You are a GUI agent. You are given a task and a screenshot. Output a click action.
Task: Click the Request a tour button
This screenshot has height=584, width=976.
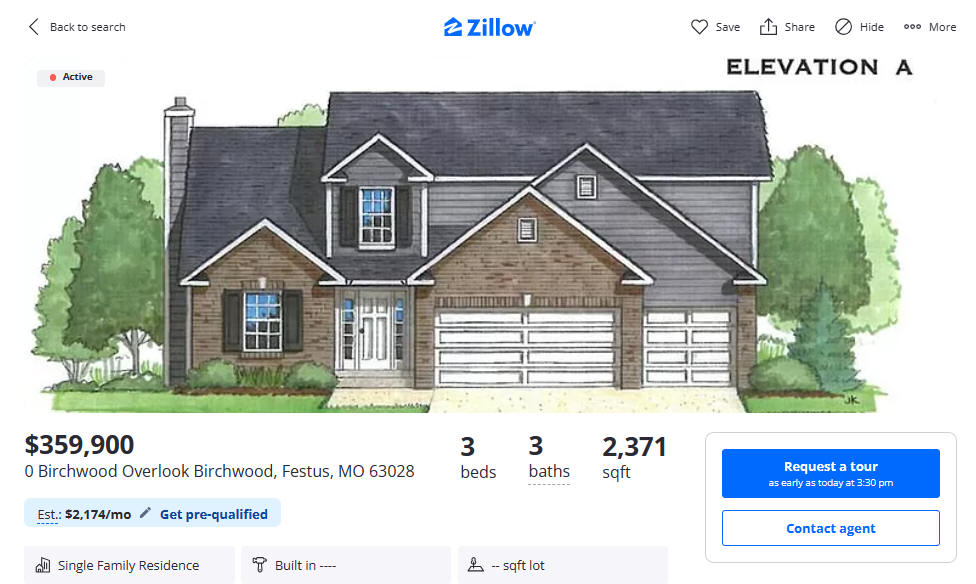click(830, 473)
